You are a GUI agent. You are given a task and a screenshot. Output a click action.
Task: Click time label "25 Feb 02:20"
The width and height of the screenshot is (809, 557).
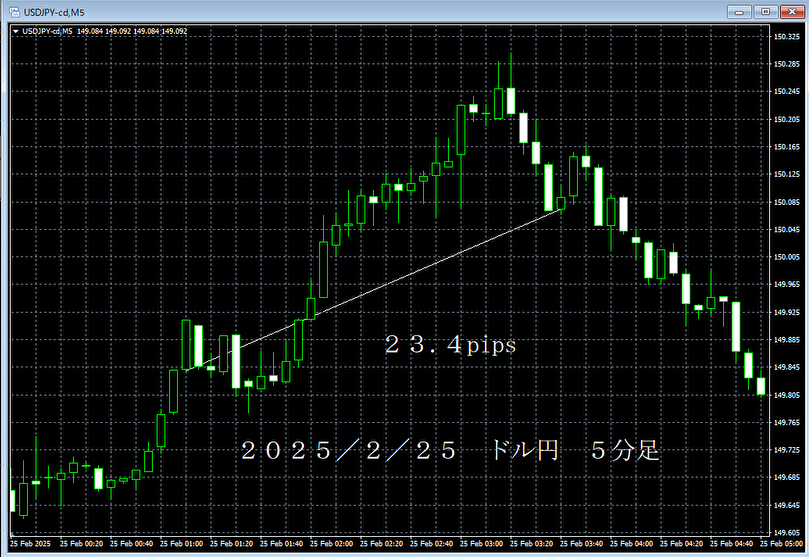[x=381, y=544]
